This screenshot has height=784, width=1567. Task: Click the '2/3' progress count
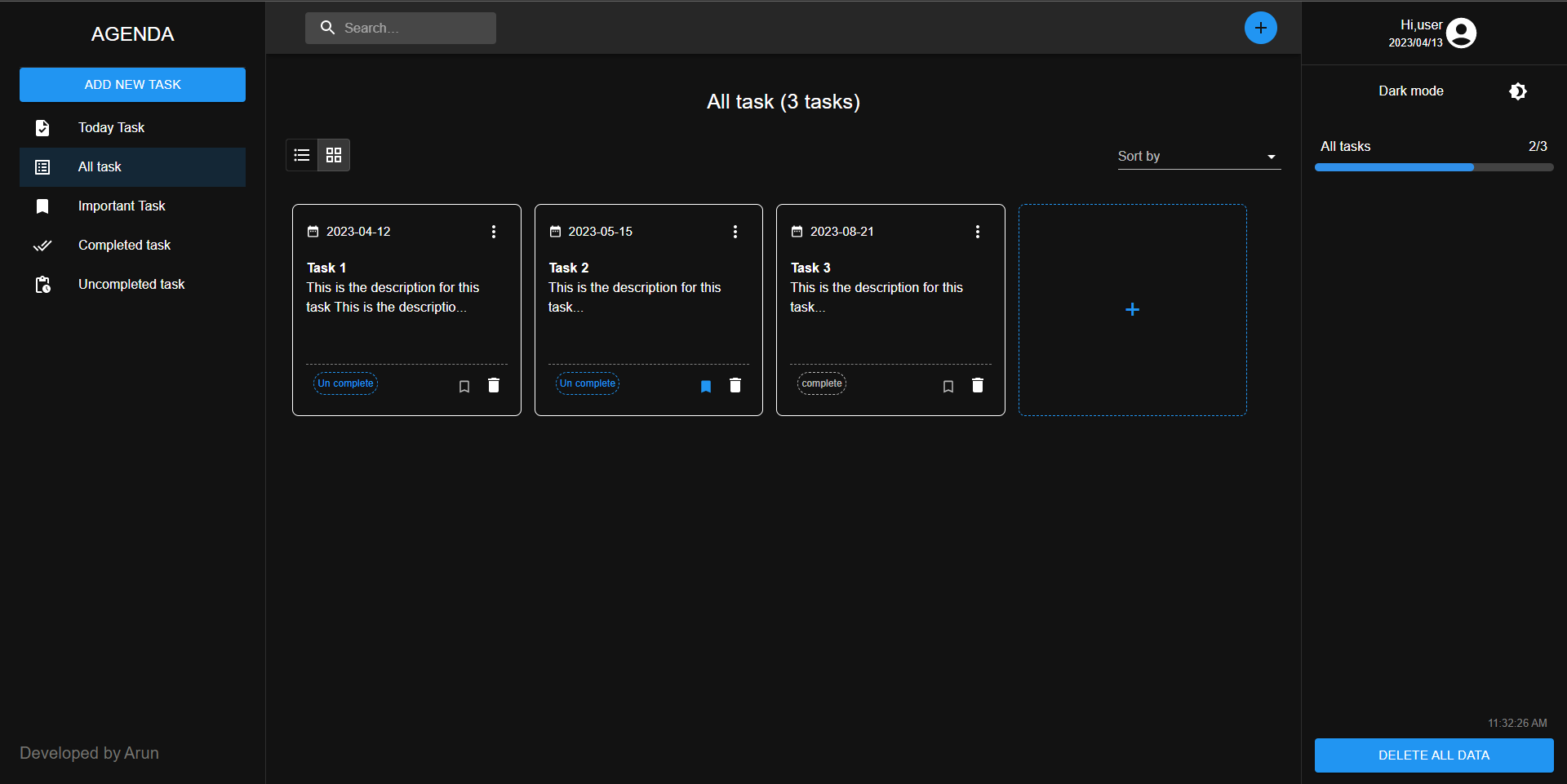[1538, 147]
